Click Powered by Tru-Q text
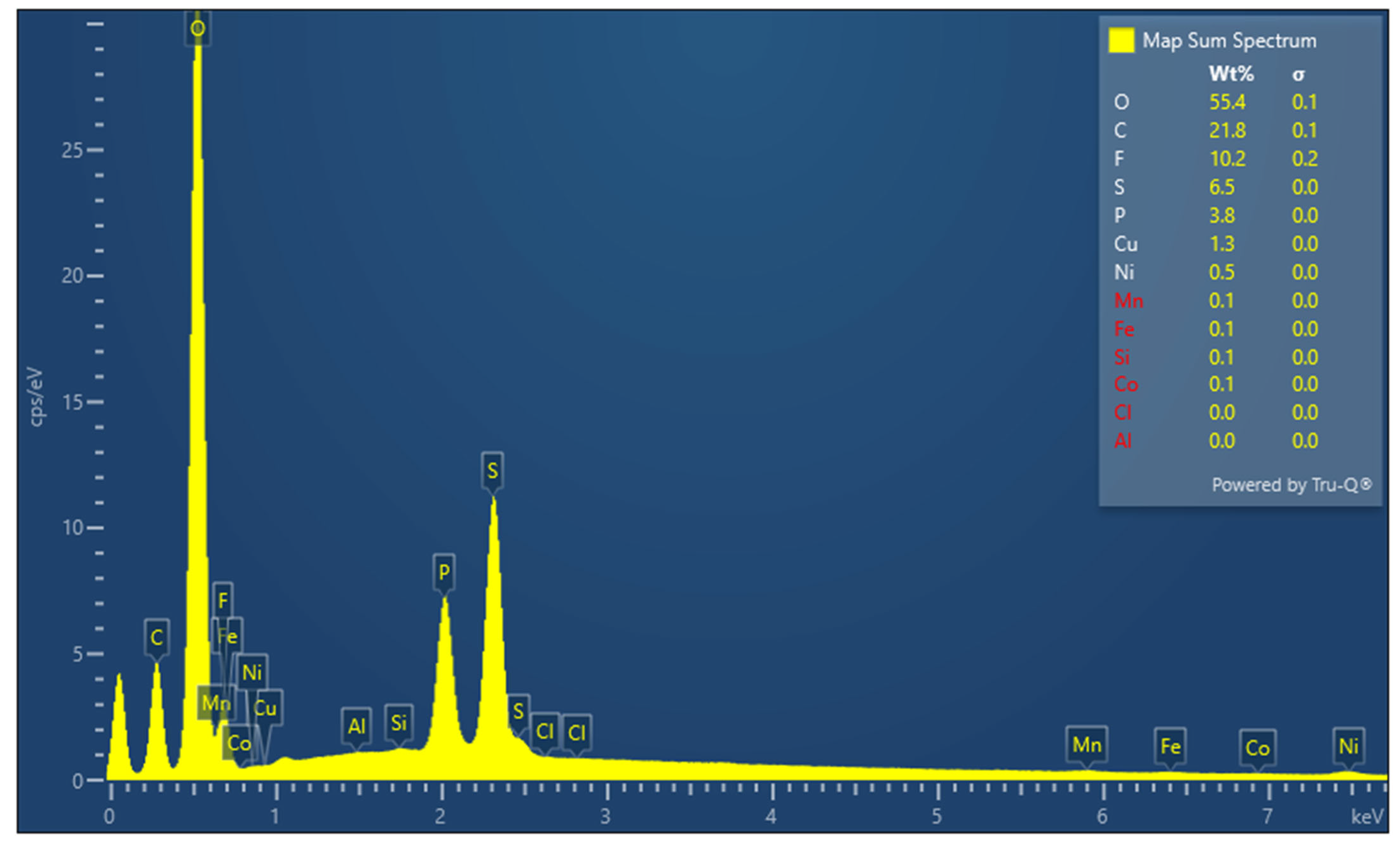Viewport: 1400px width, 850px height. (1292, 484)
